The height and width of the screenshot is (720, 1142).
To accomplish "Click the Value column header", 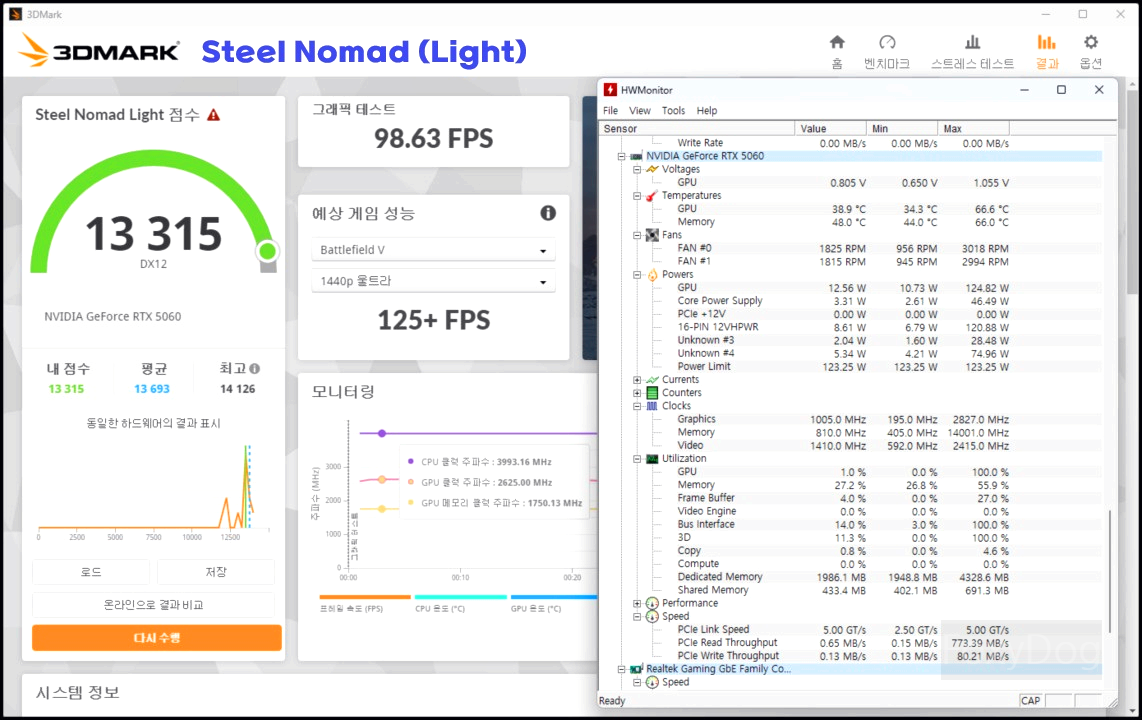I will pos(830,128).
